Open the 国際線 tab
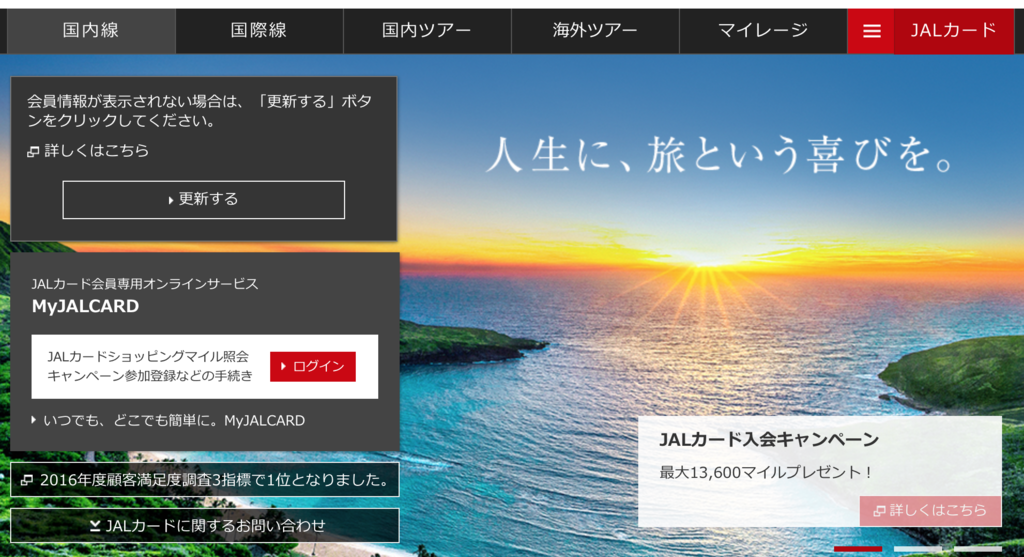 [259, 31]
